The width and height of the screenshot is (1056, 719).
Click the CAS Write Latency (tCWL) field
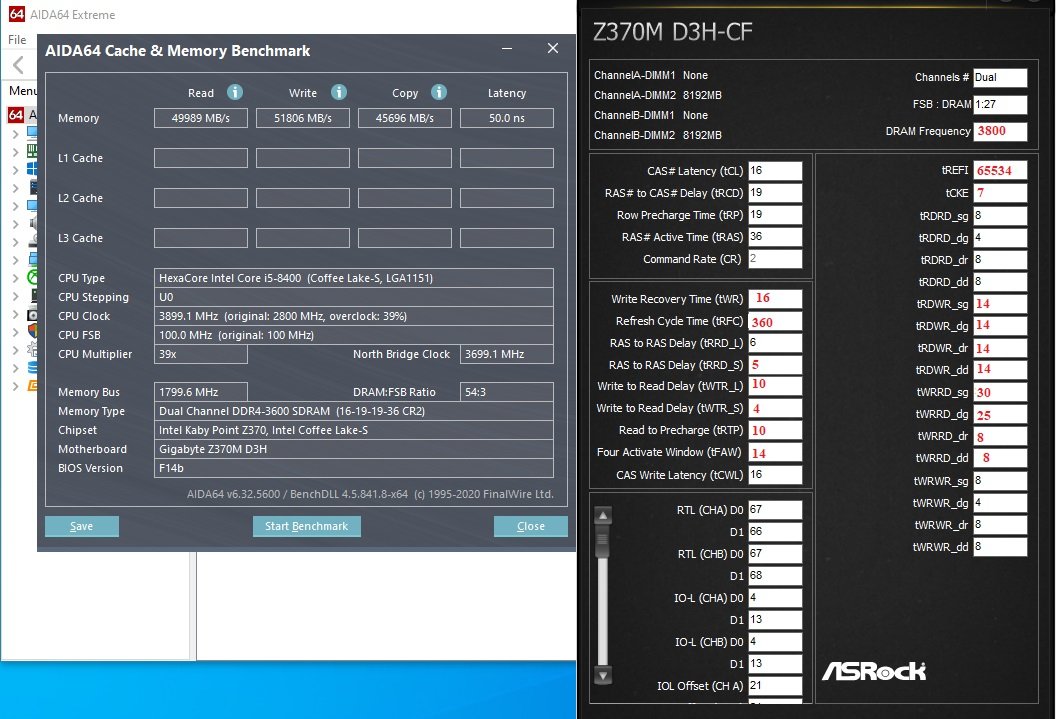point(775,475)
